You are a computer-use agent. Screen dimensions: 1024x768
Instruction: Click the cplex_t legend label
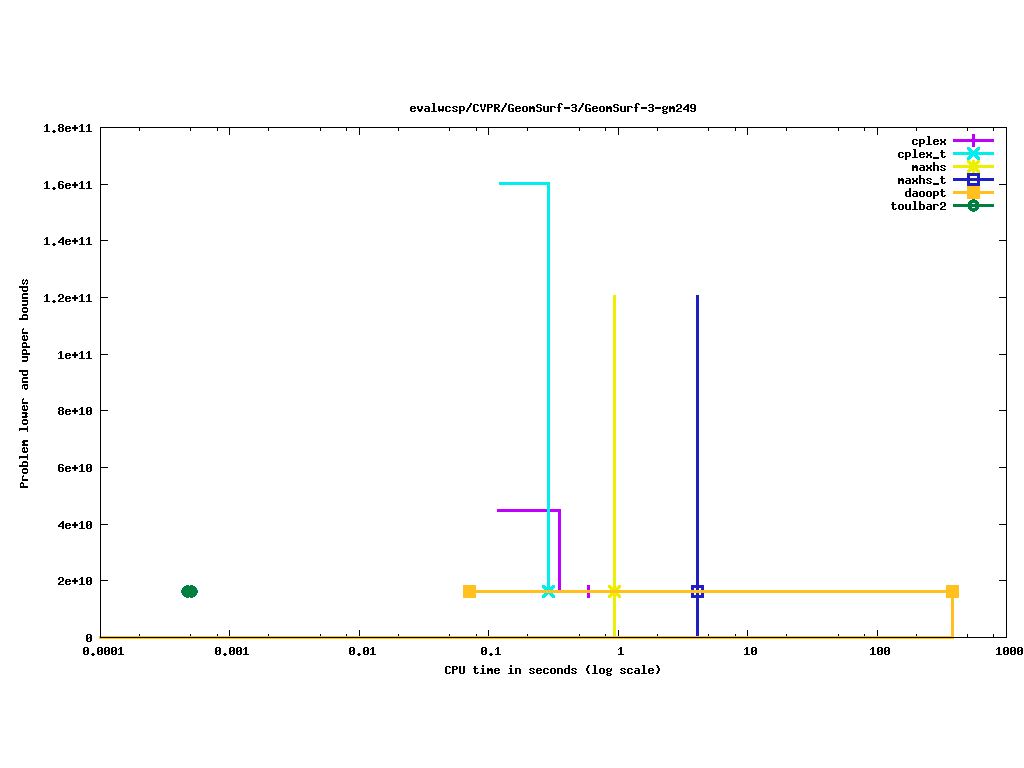921,154
